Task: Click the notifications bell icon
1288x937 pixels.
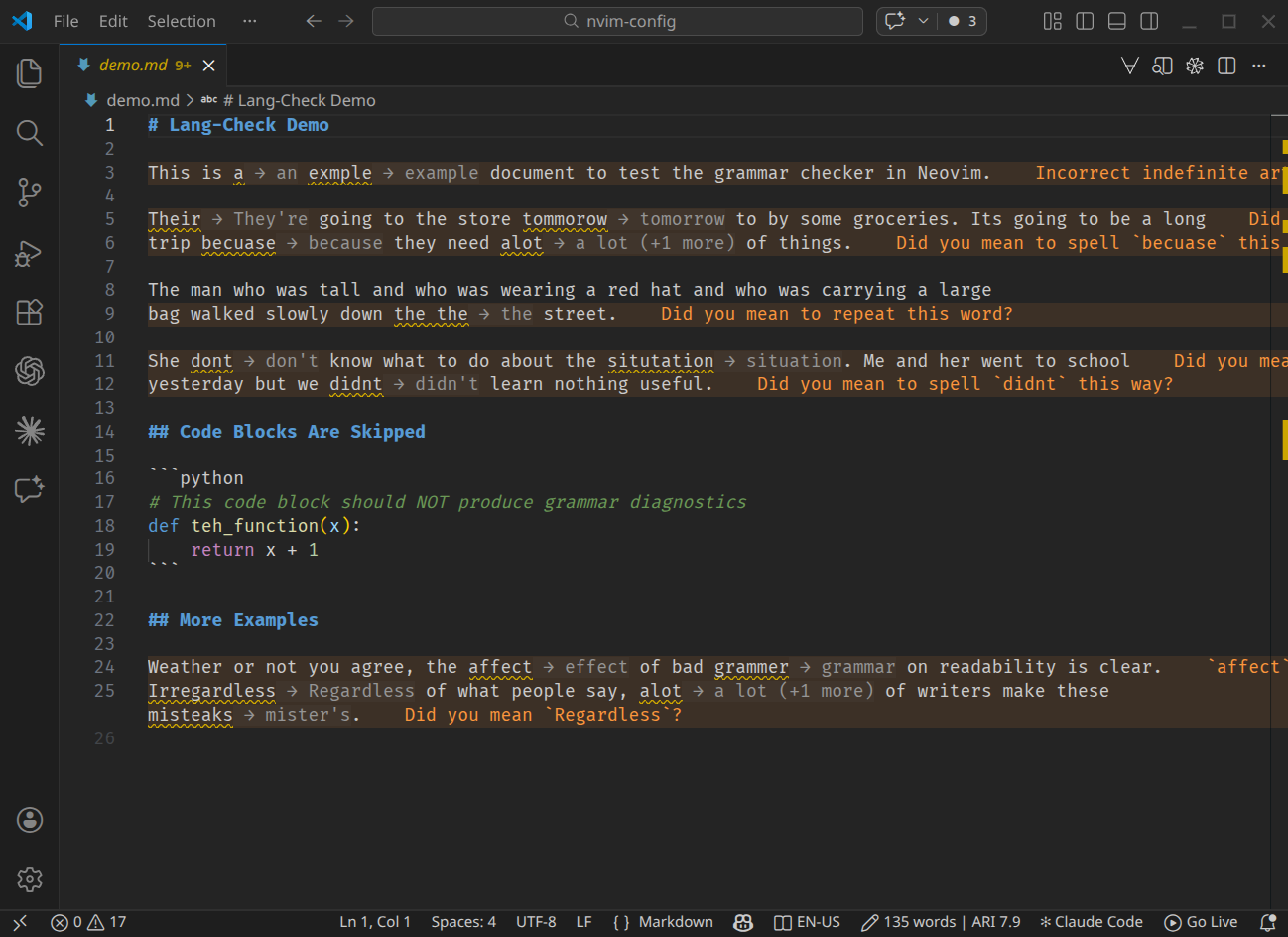Action: 1268,921
